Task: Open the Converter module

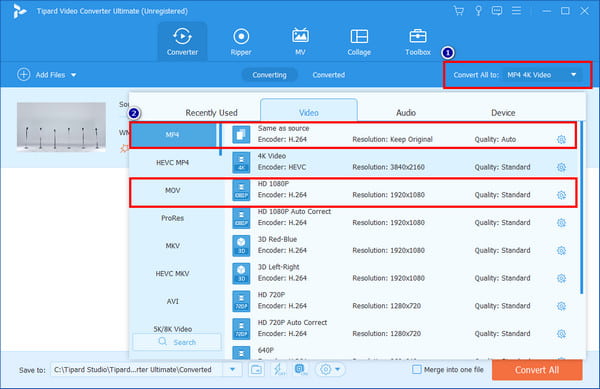Action: coord(182,42)
